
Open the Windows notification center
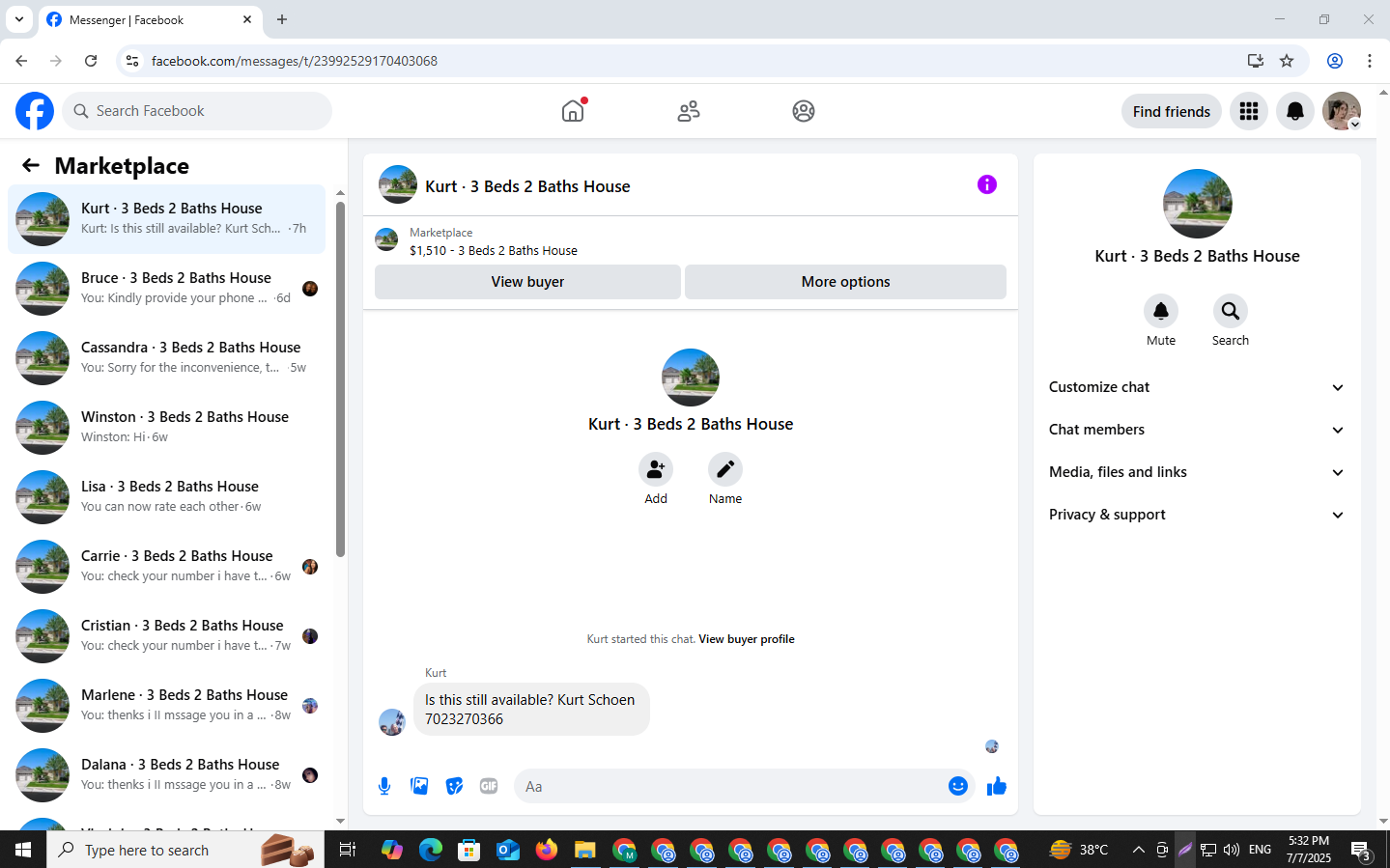point(1361,851)
